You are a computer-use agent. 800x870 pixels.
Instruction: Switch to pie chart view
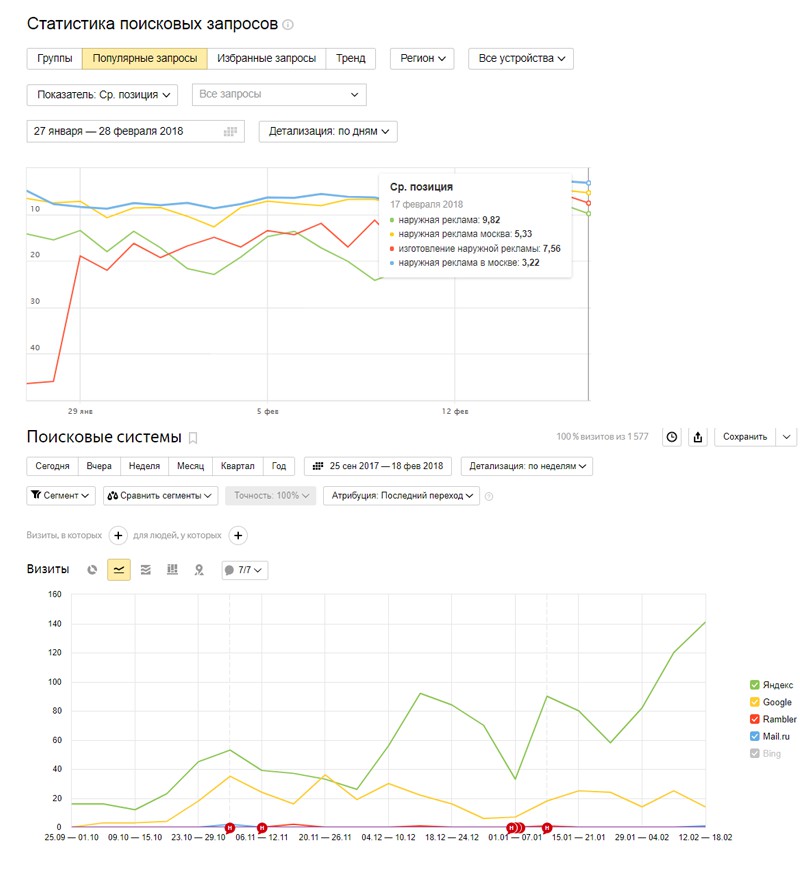92,570
